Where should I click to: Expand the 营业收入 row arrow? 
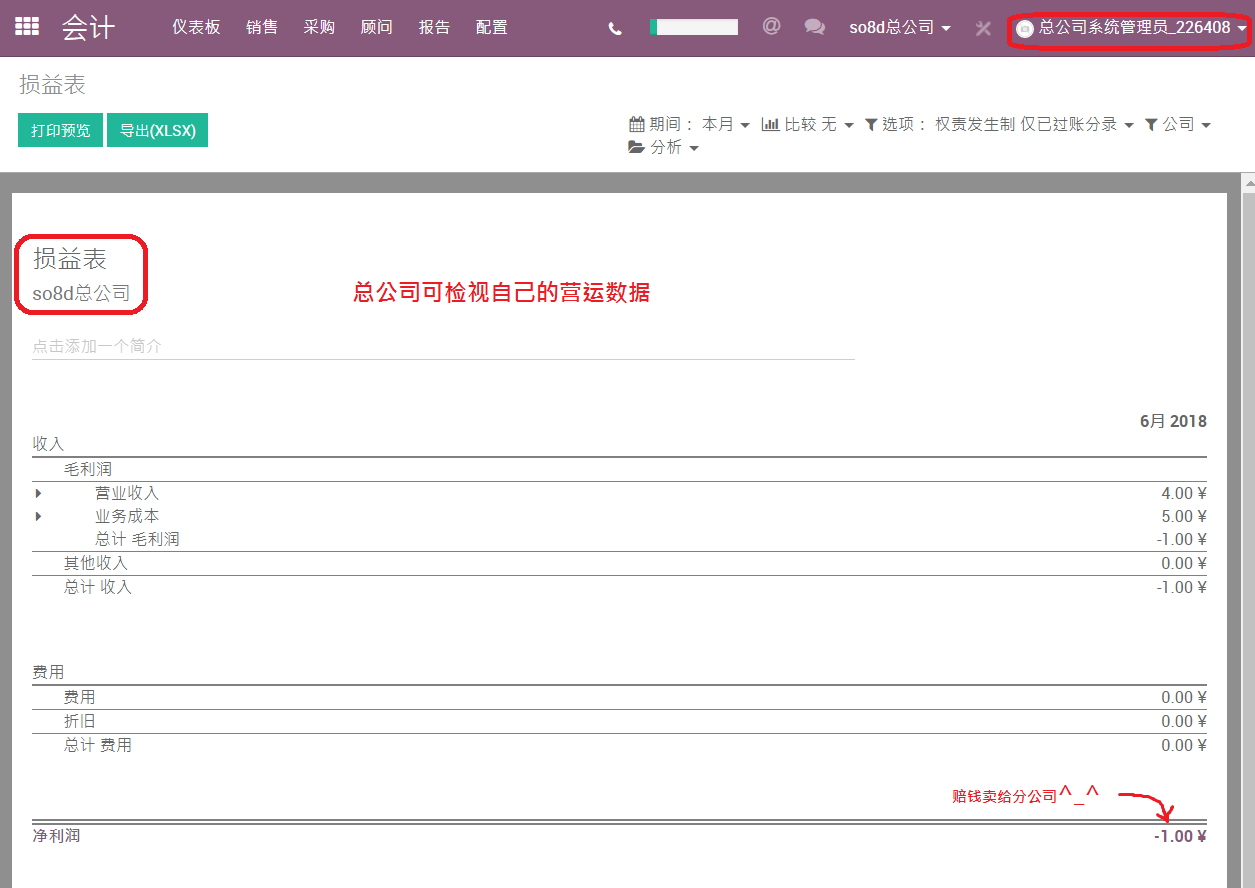click(x=39, y=493)
